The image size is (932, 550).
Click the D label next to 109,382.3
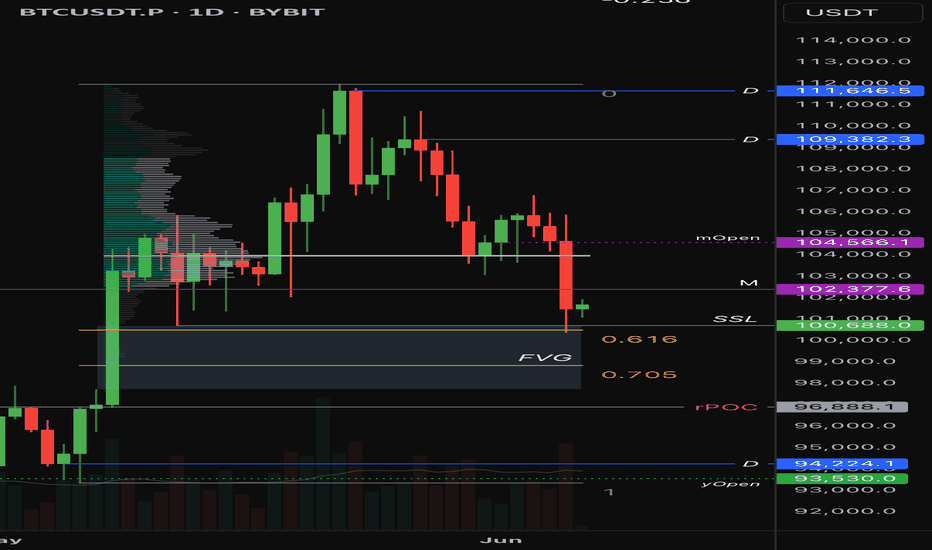click(x=751, y=139)
